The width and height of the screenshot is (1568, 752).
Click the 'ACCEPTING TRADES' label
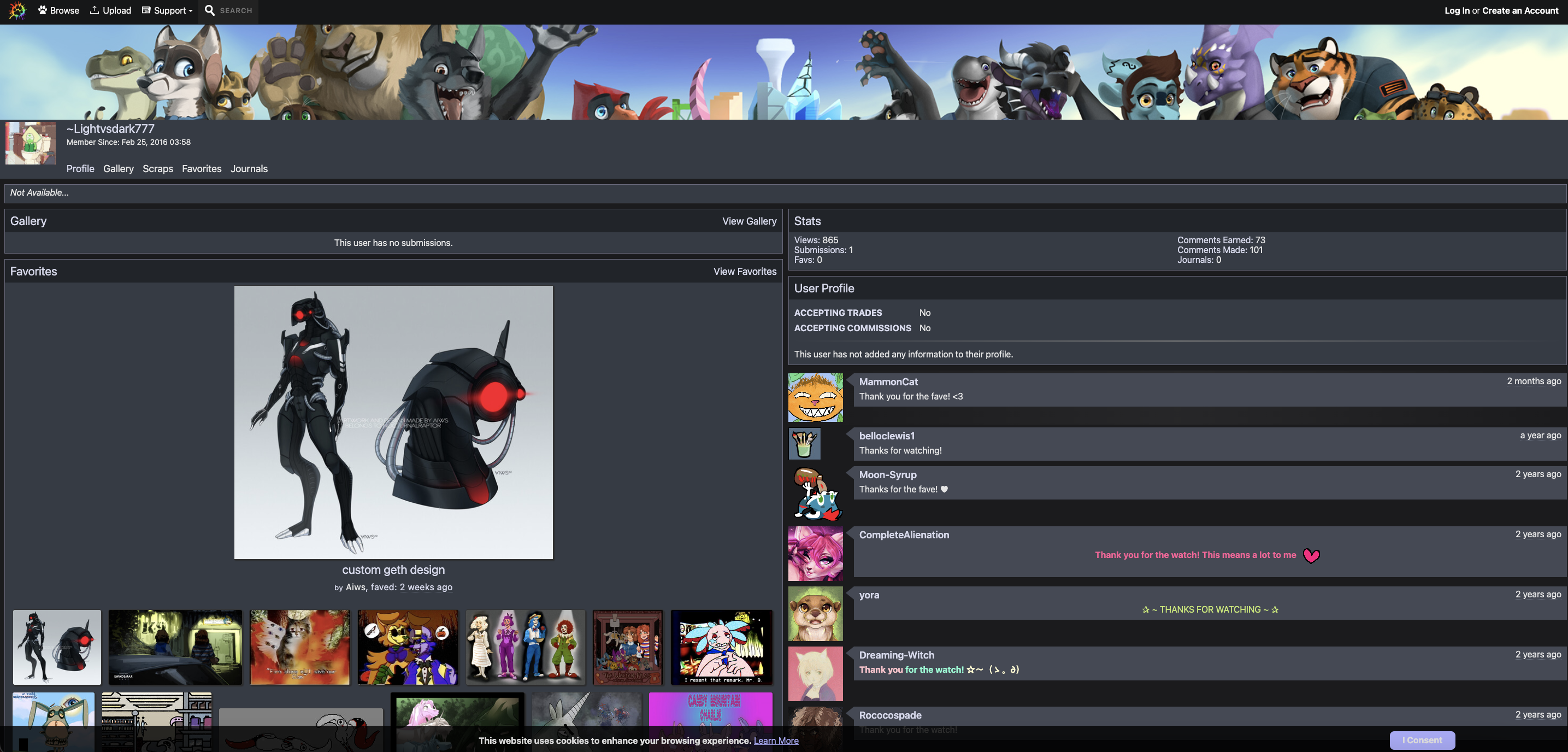[x=838, y=313]
